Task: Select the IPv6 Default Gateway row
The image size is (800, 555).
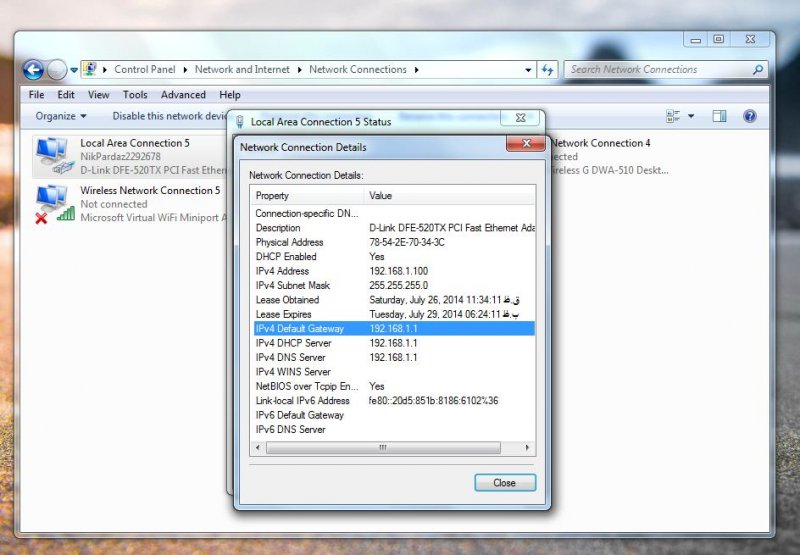Action: [x=394, y=415]
